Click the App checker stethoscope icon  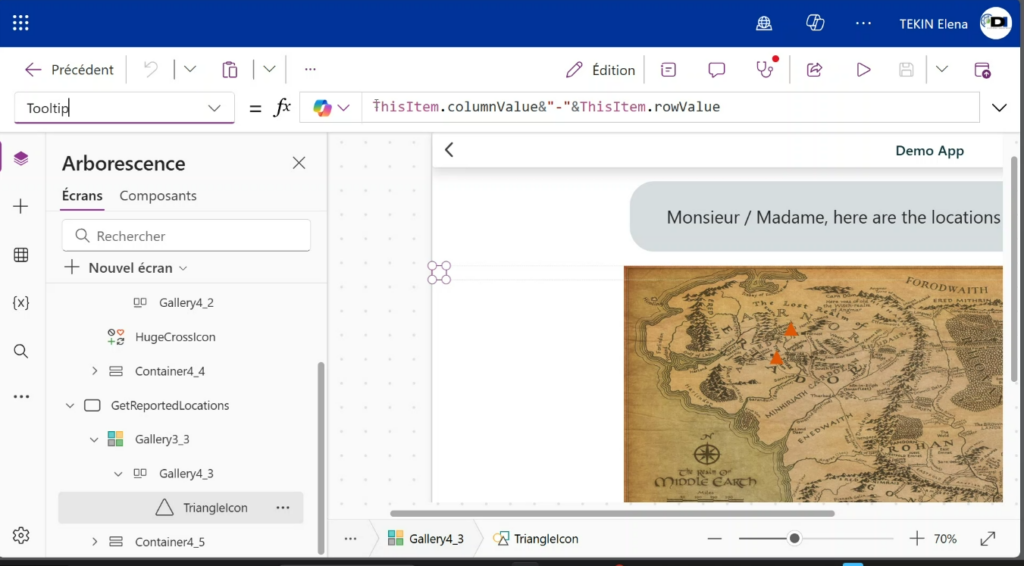point(764,70)
